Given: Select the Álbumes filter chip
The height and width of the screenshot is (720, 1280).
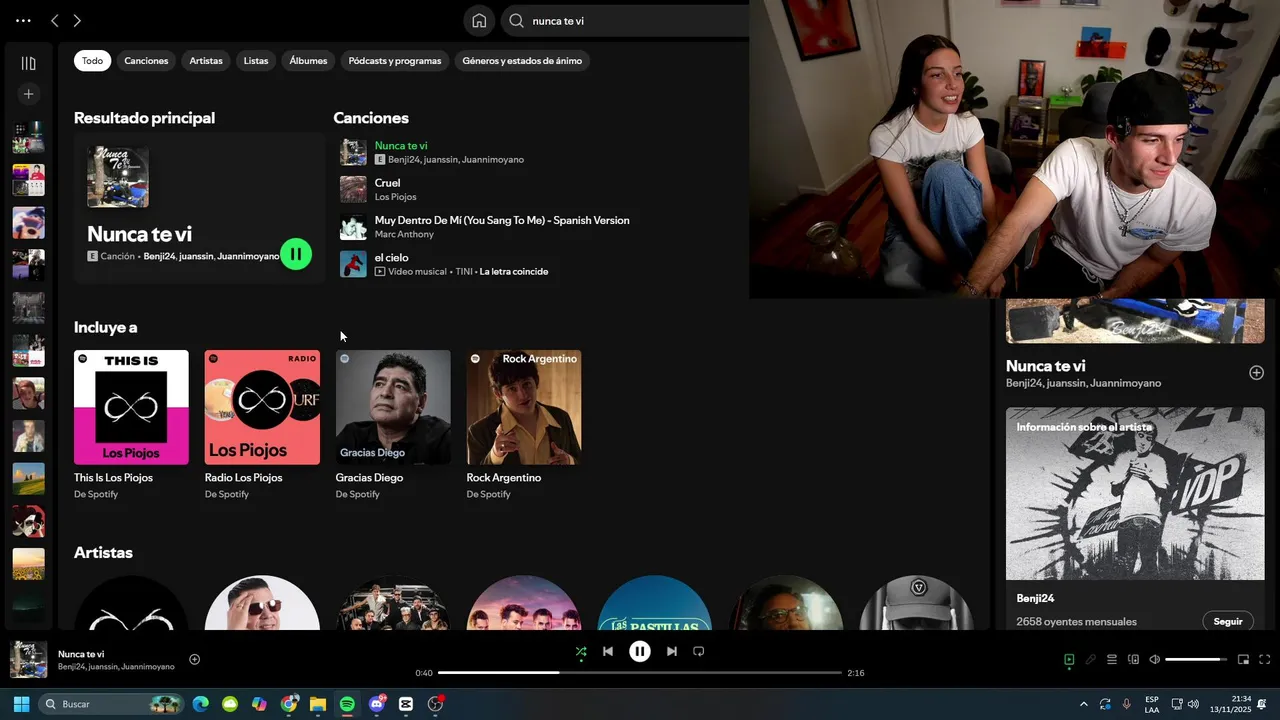Looking at the screenshot, I should [x=308, y=61].
